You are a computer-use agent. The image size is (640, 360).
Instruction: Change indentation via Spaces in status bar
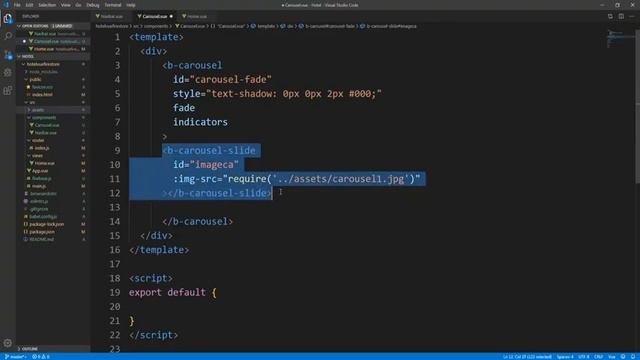[565, 357]
